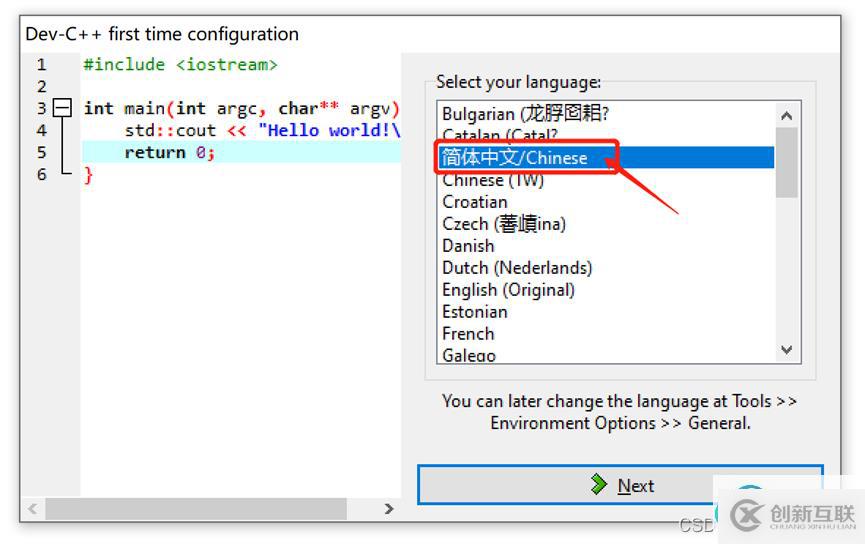865x544 pixels.
Task: Click the return 0; code line
Action: click(x=169, y=152)
